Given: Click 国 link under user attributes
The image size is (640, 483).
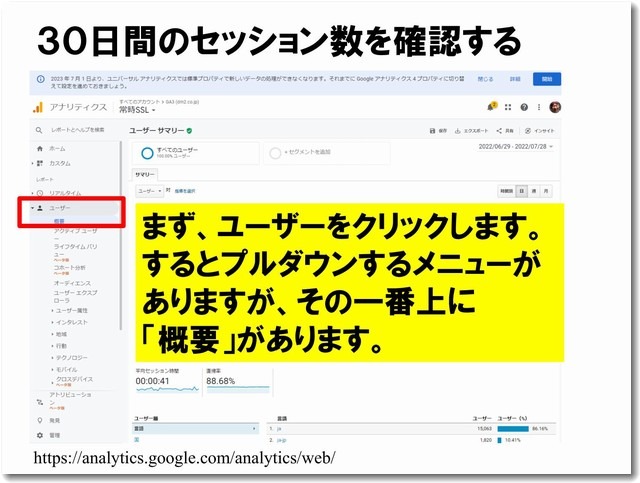Looking at the screenshot, I should pyautogui.click(x=137, y=440).
